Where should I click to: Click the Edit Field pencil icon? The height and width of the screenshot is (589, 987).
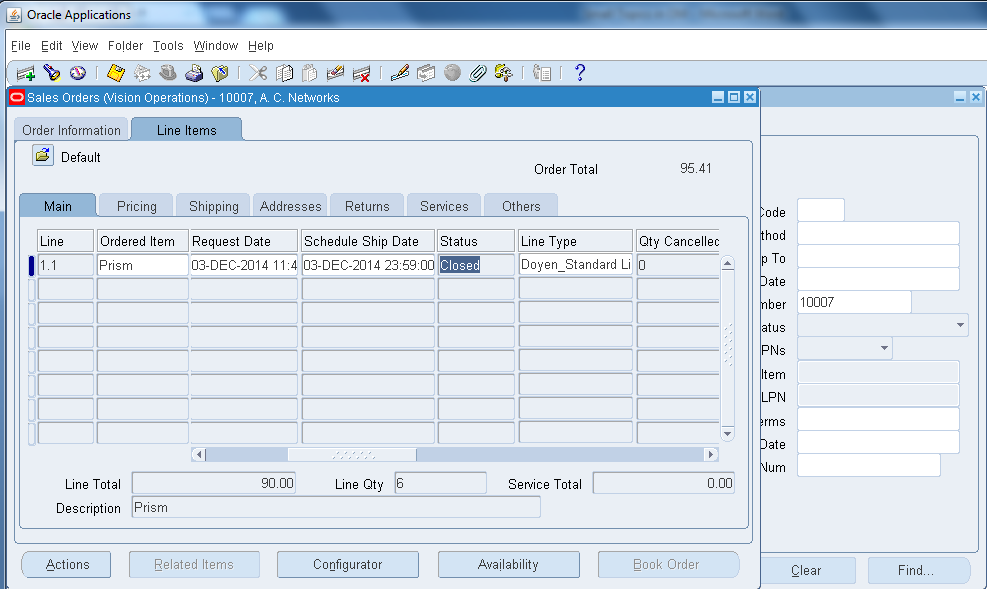click(x=400, y=73)
